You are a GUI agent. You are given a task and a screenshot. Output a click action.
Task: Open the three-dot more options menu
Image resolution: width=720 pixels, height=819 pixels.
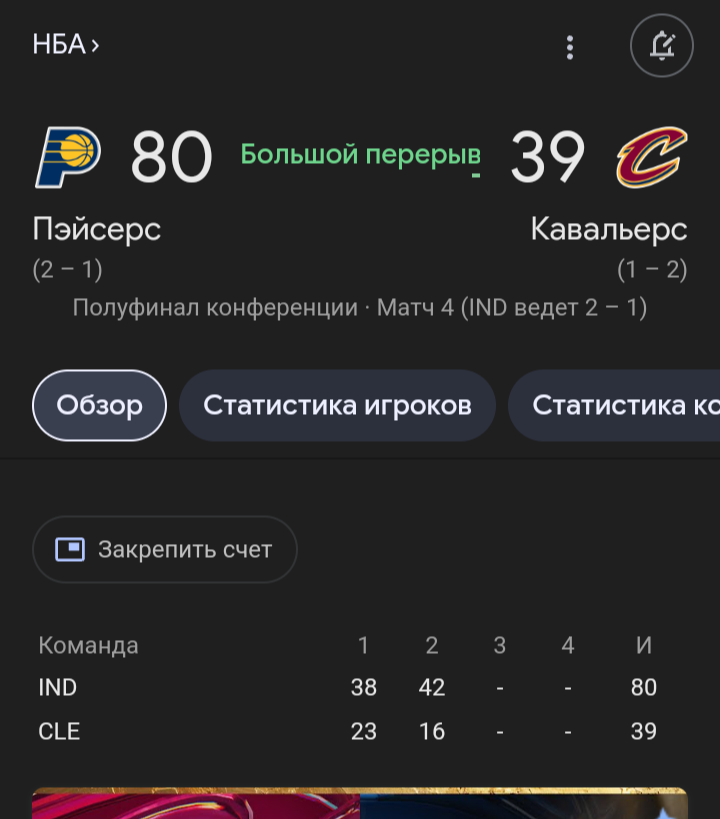coord(570,47)
